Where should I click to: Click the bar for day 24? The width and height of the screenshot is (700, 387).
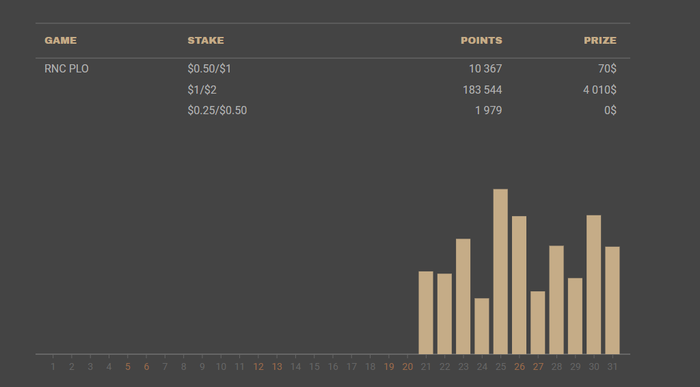click(x=482, y=326)
